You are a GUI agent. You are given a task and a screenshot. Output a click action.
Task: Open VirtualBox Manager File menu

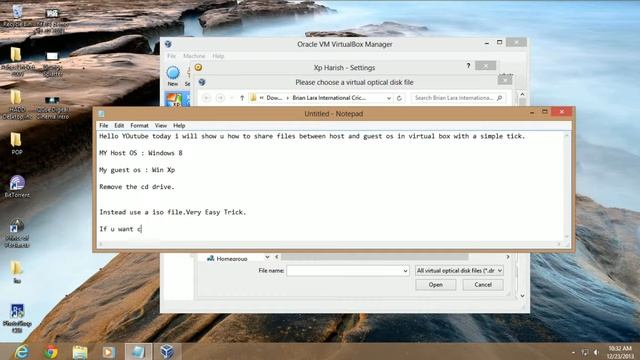171,56
